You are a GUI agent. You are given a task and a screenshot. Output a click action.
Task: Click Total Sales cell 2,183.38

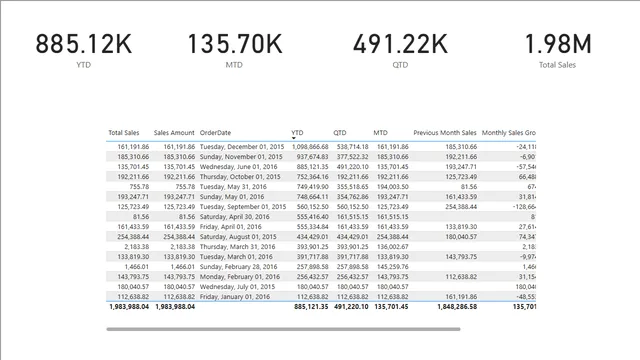click(137, 247)
